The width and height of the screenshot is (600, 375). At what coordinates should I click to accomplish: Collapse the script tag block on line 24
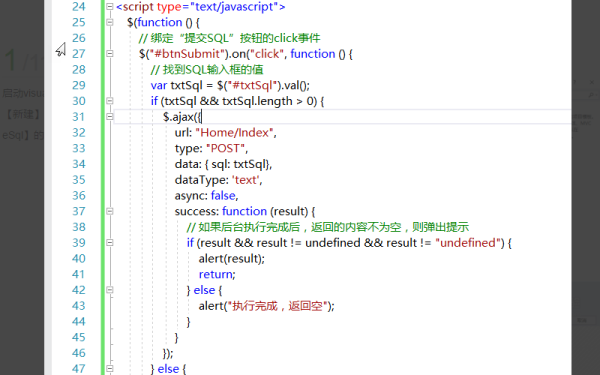pyautogui.click(x=110, y=7)
